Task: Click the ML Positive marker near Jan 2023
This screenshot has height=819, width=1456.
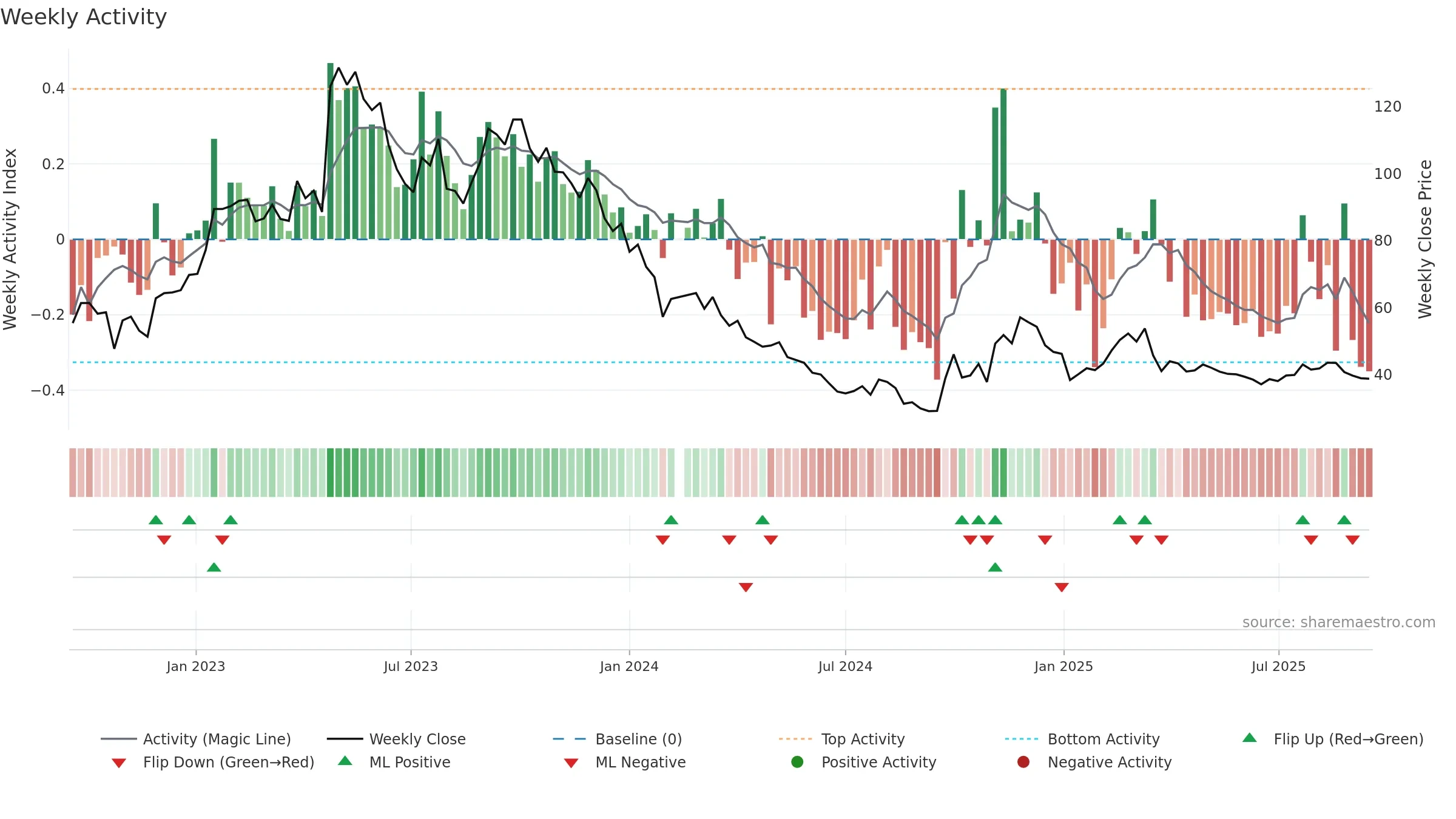Action: pyautogui.click(x=214, y=567)
